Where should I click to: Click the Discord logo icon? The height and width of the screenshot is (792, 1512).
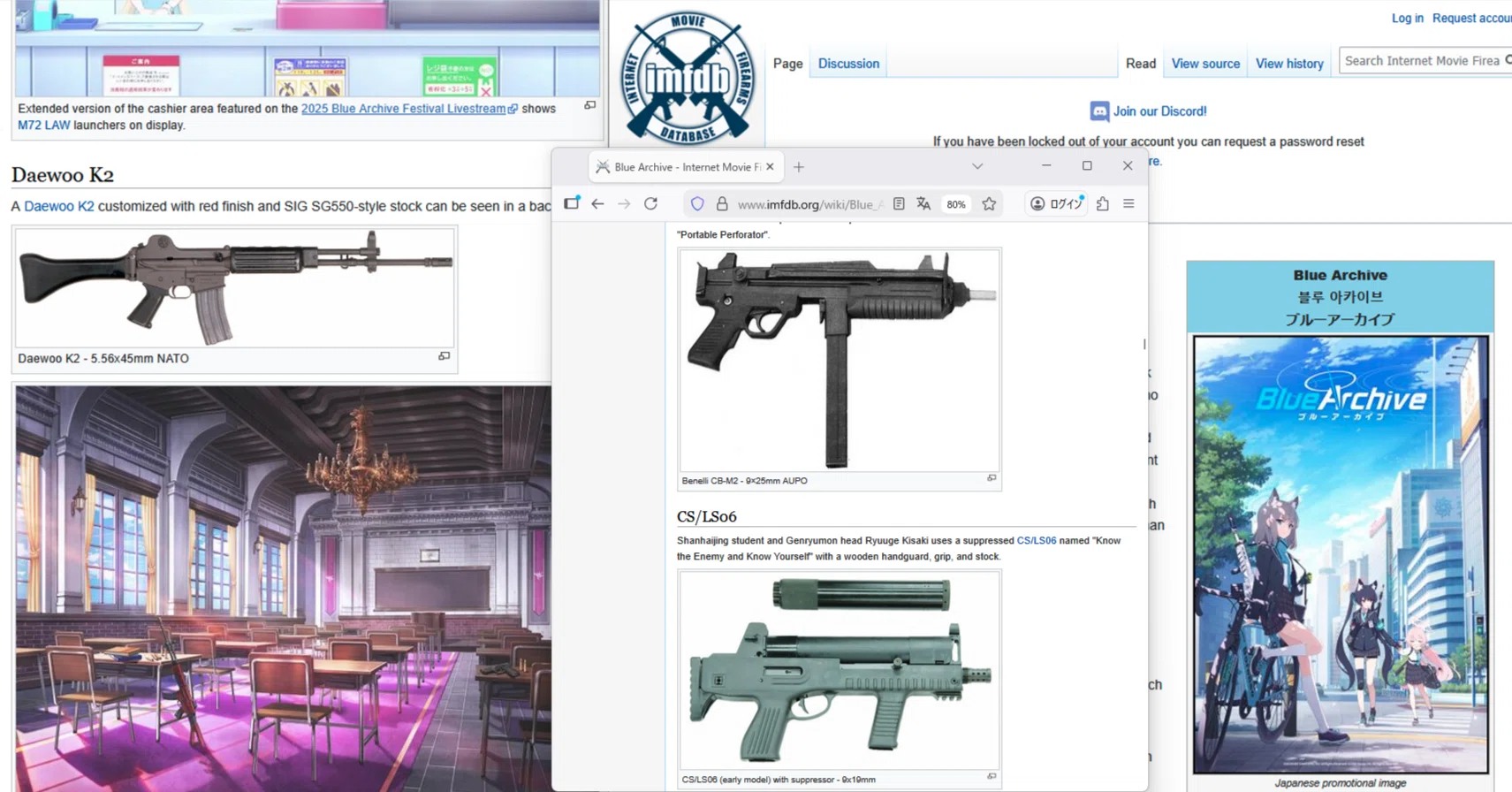click(1099, 111)
